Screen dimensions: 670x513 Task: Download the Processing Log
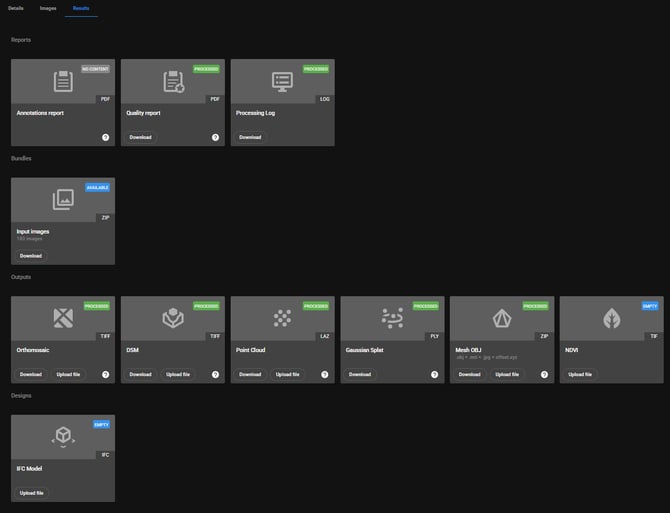tap(250, 137)
